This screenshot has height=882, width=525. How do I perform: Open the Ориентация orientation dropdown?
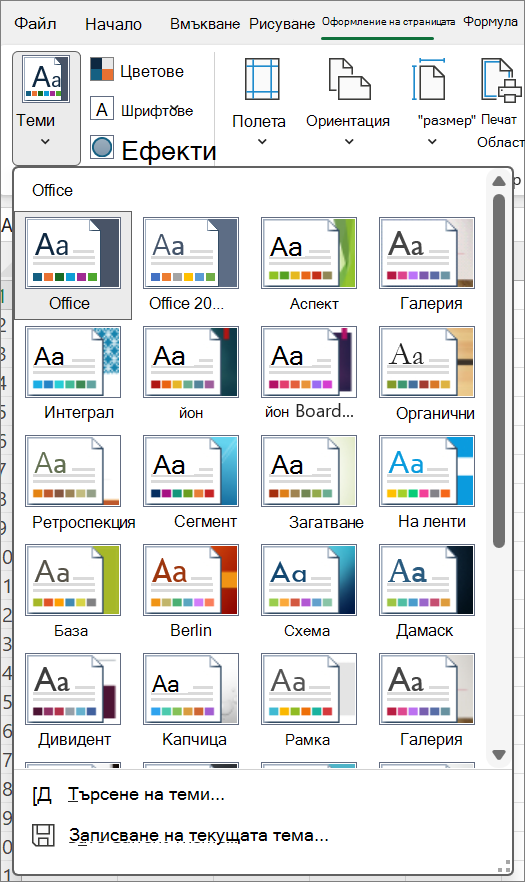(348, 103)
